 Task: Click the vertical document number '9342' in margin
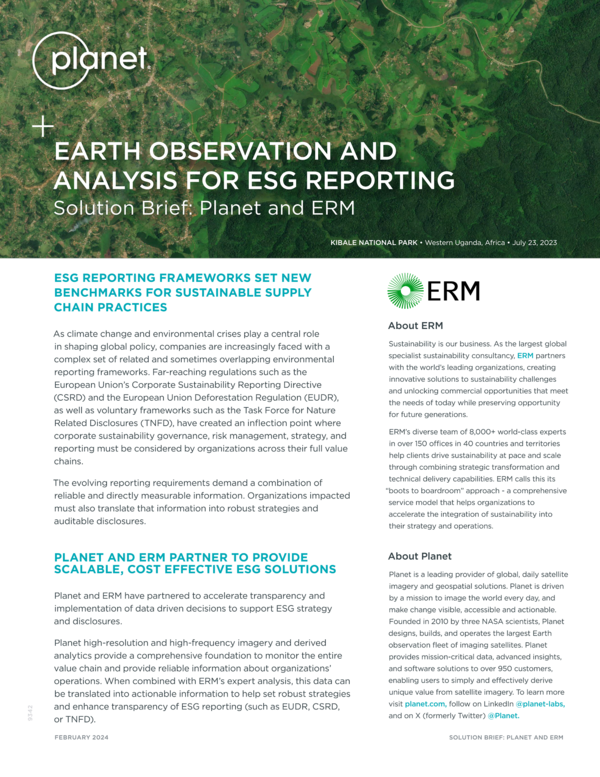30,712
